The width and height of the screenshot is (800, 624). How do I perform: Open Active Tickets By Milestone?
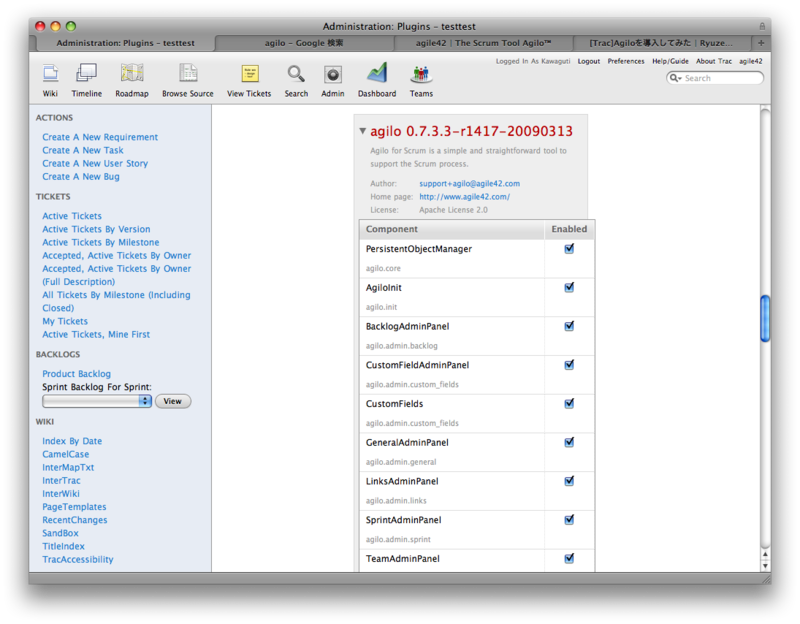coord(101,243)
